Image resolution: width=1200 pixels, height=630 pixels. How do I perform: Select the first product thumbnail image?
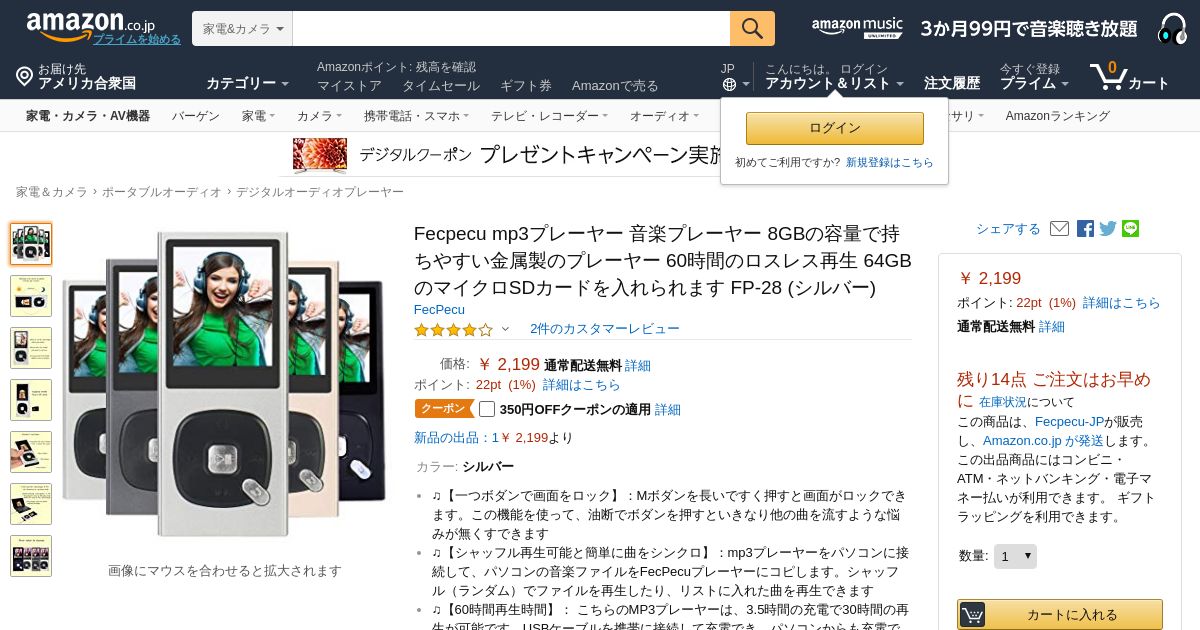[31, 244]
